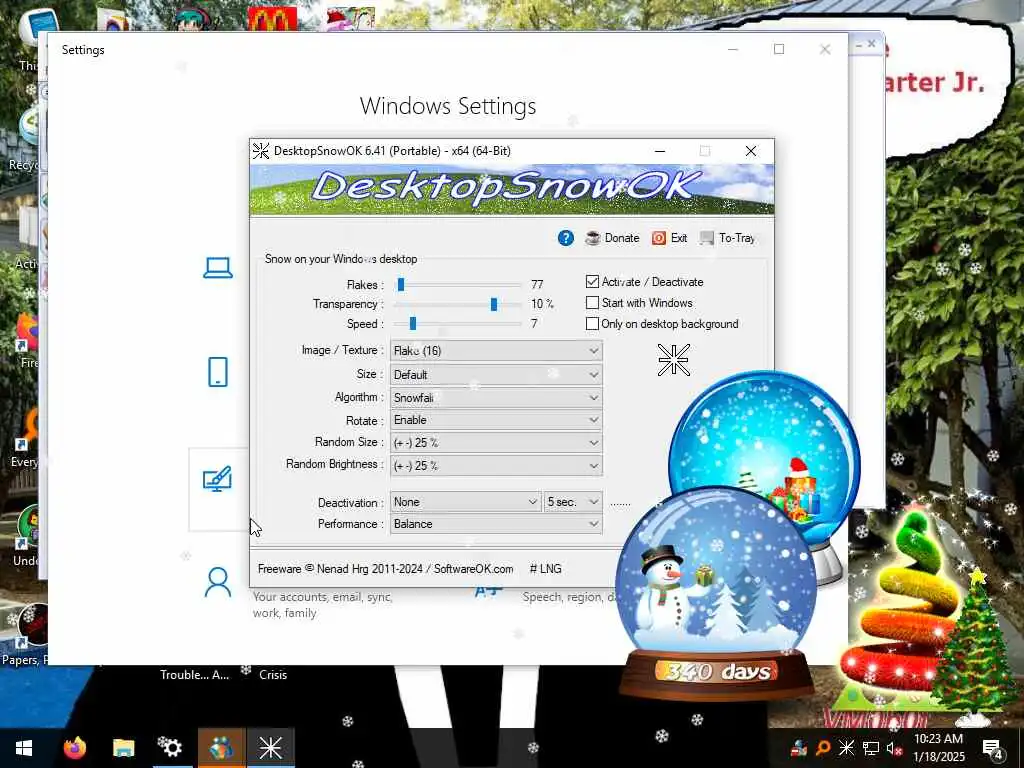
Task: Open the Windows Start button
Action: click(x=24, y=748)
